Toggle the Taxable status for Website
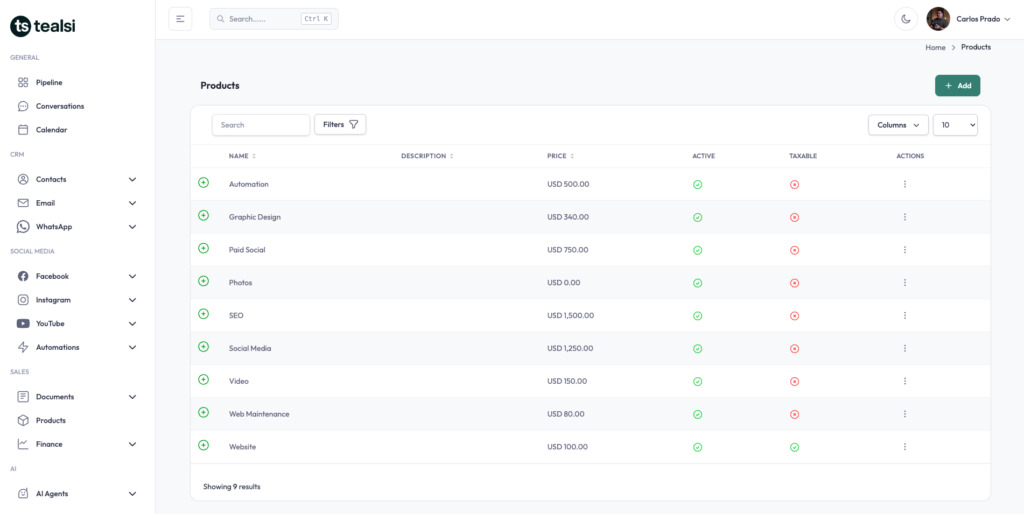Image resolution: width=1024 pixels, height=514 pixels. [794, 447]
